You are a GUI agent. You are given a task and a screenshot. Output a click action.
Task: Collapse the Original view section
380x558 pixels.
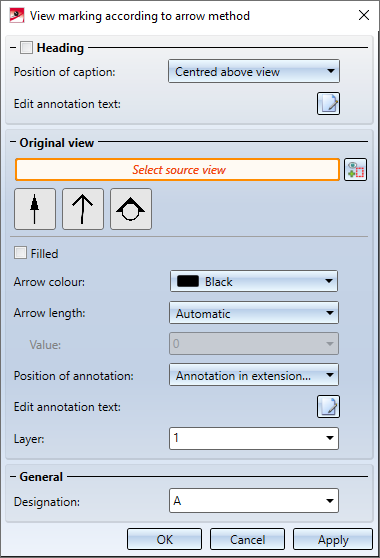coord(13,142)
